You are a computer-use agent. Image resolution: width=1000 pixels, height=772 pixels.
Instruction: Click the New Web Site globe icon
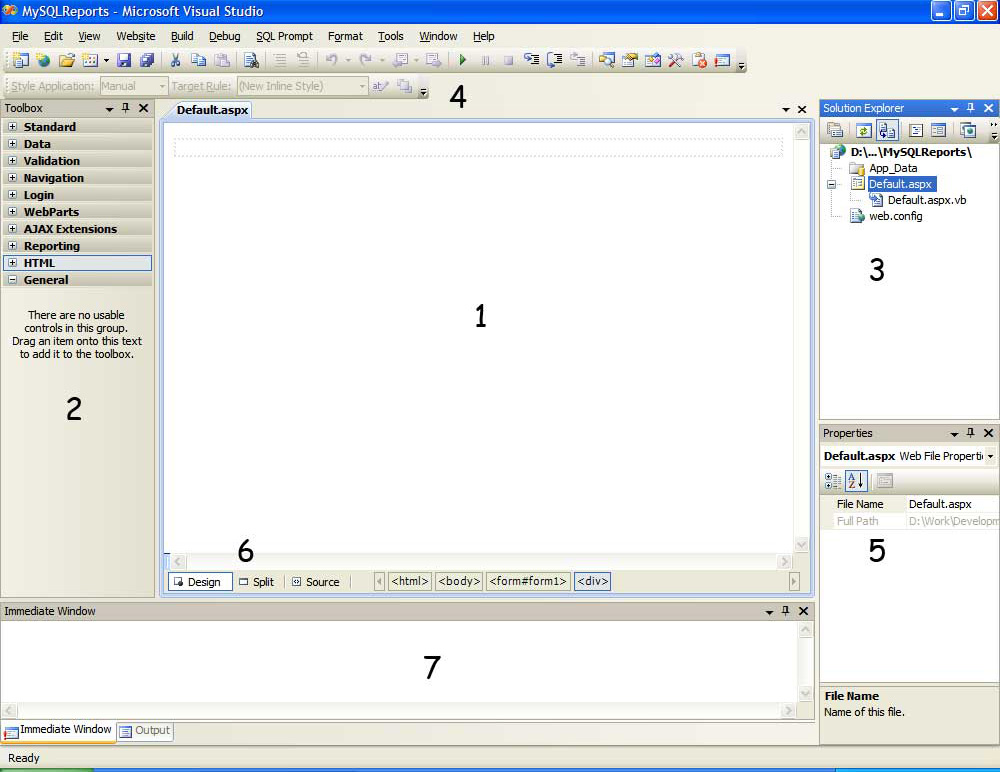click(43, 60)
